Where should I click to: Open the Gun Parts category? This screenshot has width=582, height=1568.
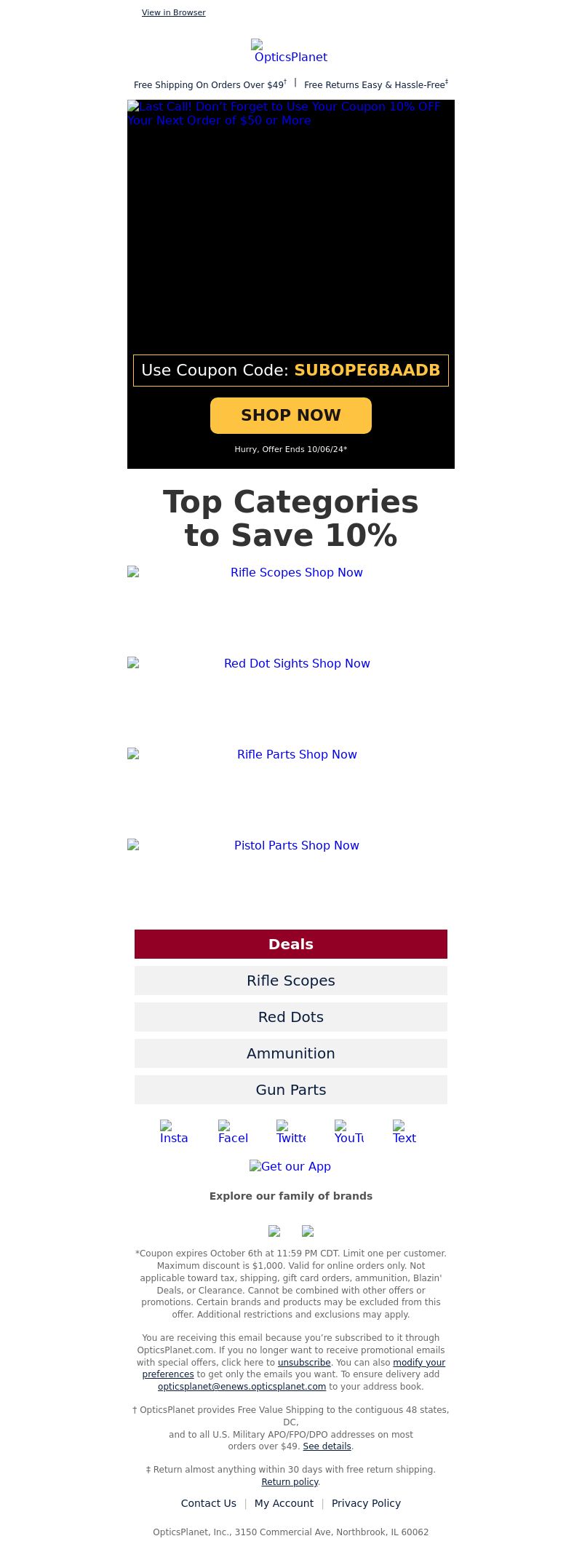tap(291, 1090)
